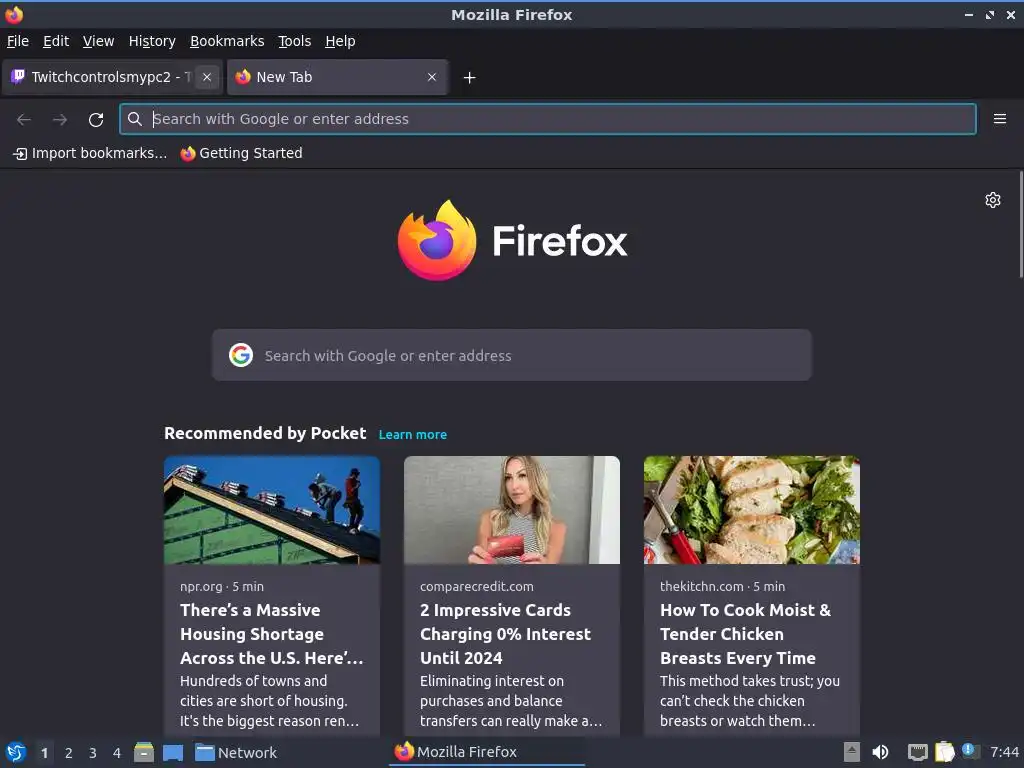Open the Bookmarks menu
The image size is (1024, 768).
227,41
